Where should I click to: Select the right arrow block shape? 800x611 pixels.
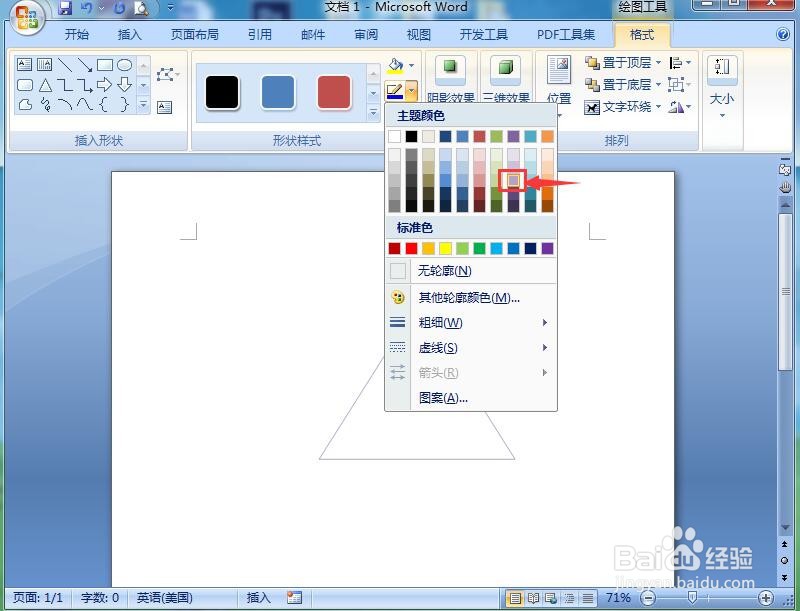pos(104,85)
